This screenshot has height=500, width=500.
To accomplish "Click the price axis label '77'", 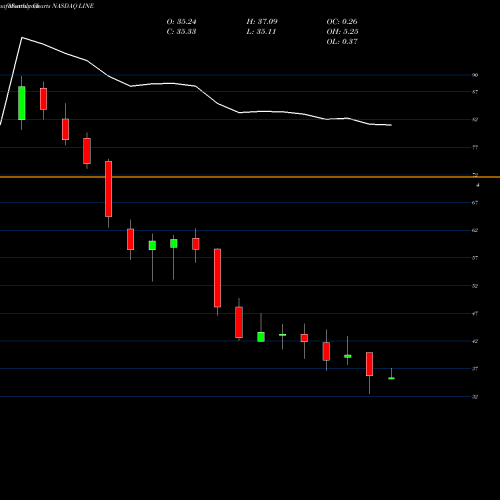I will click(x=475, y=147).
